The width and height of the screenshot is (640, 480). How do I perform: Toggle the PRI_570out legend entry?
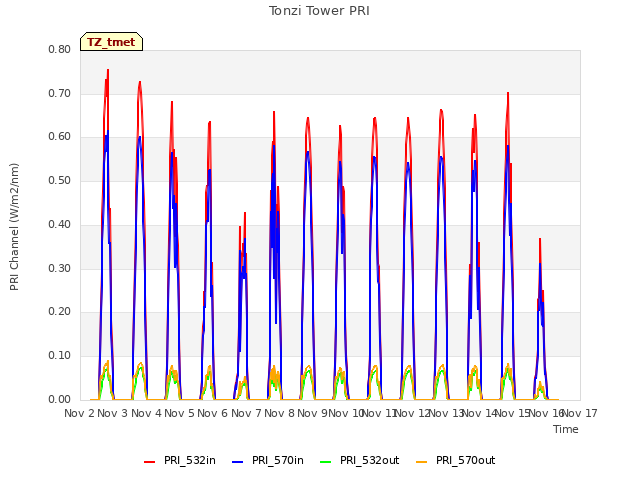click(x=455, y=460)
